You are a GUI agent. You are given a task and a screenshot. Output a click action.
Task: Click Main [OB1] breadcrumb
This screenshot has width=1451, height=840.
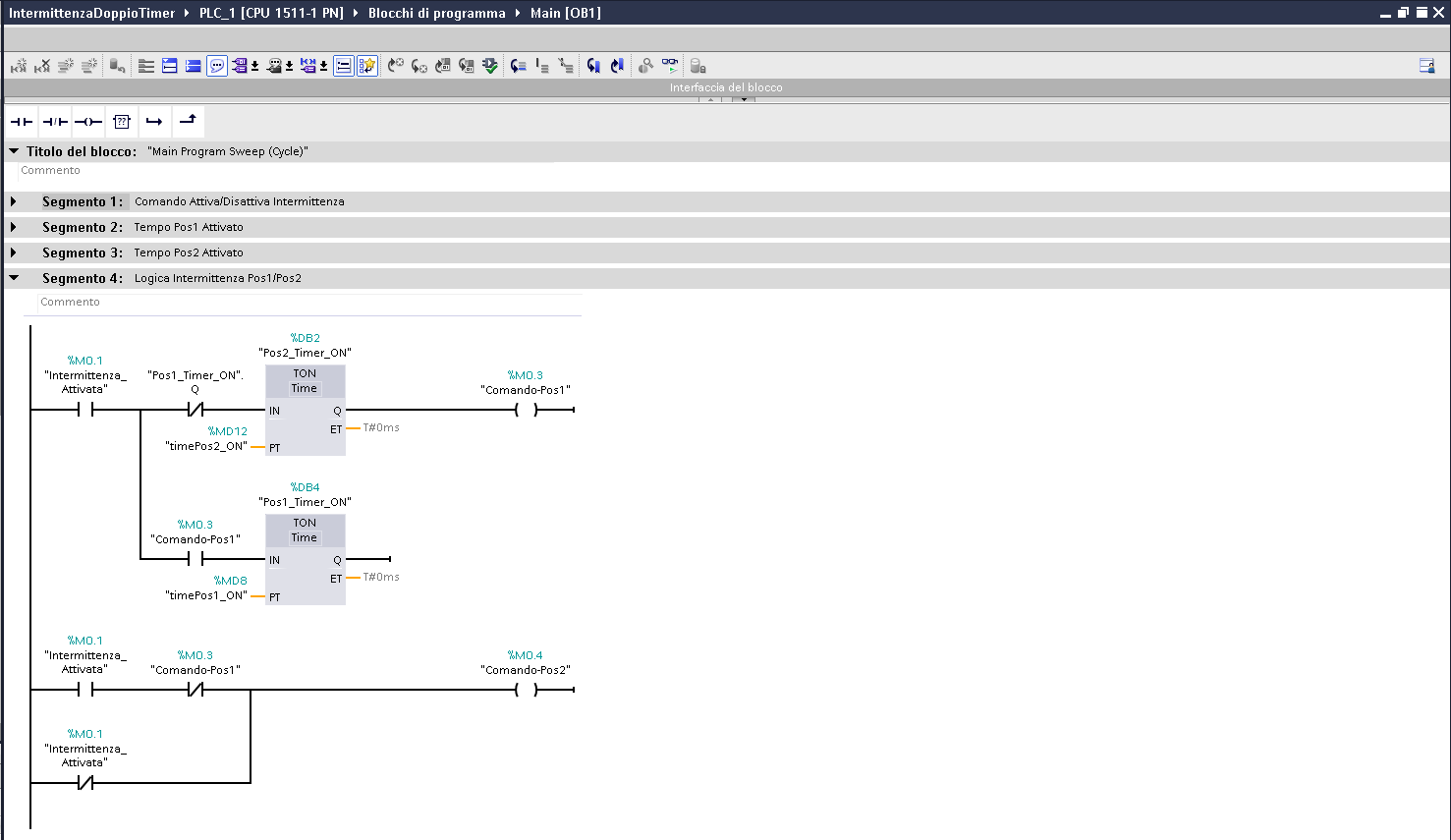pyautogui.click(x=565, y=13)
